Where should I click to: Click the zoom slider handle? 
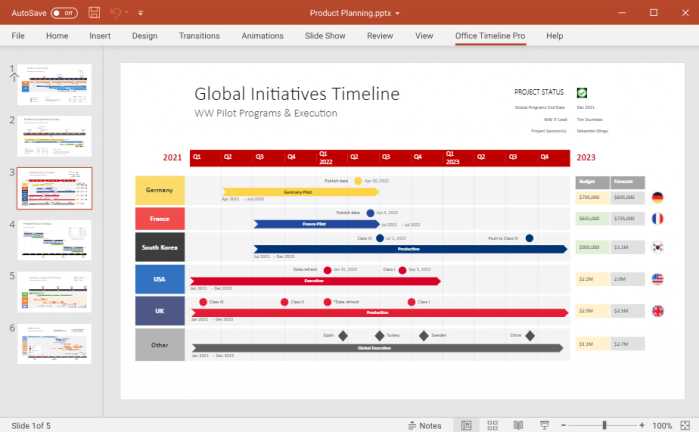tap(603, 425)
